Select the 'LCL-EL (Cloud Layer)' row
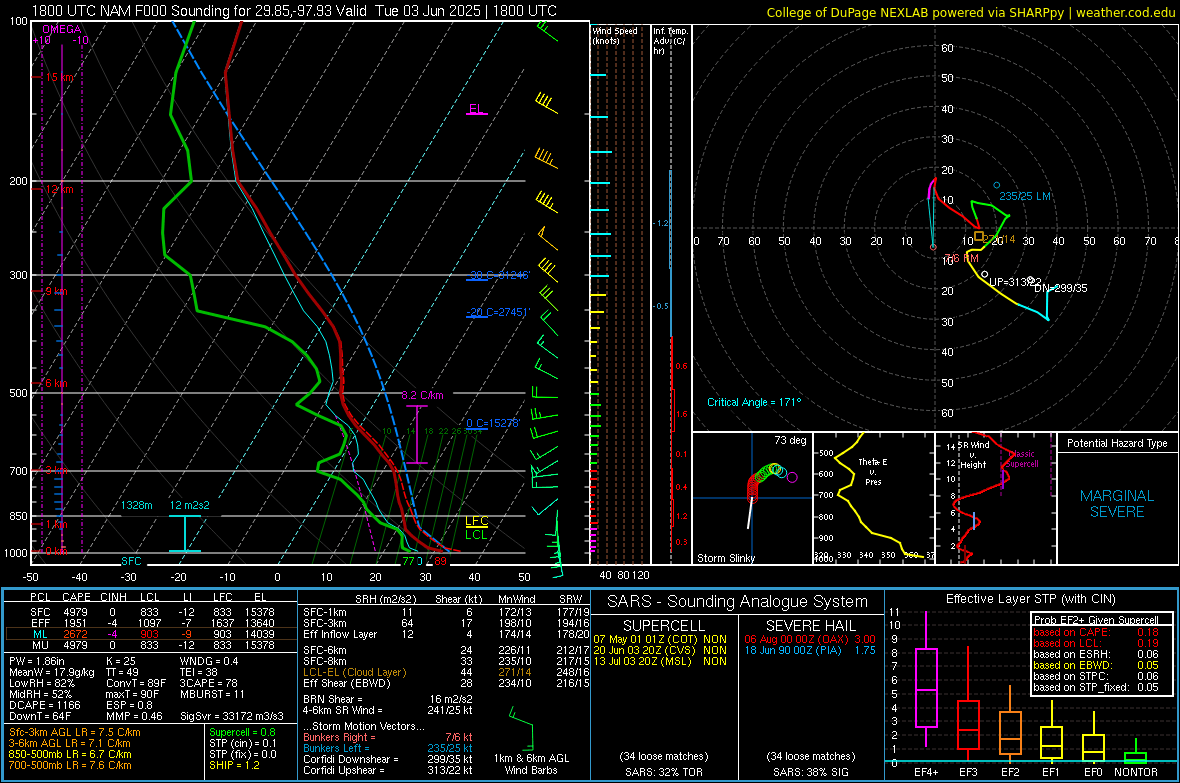Image resolution: width=1180 pixels, height=783 pixels. pos(446,672)
